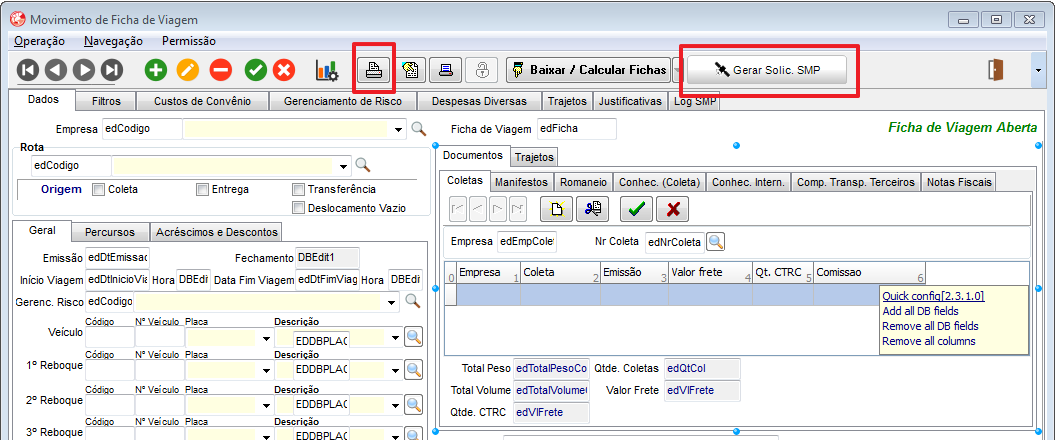Screen dimensions: 1057x440
Task: Edit record with orange pencil icon
Action: coord(188,69)
